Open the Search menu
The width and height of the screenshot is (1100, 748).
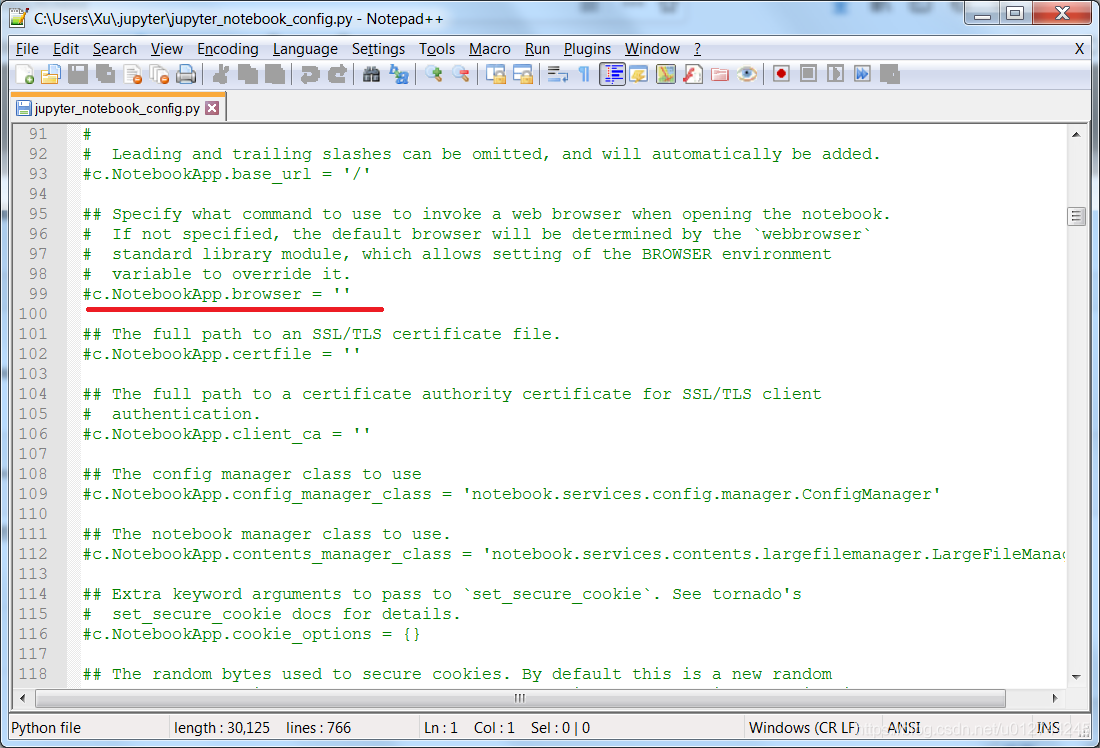(x=115, y=49)
